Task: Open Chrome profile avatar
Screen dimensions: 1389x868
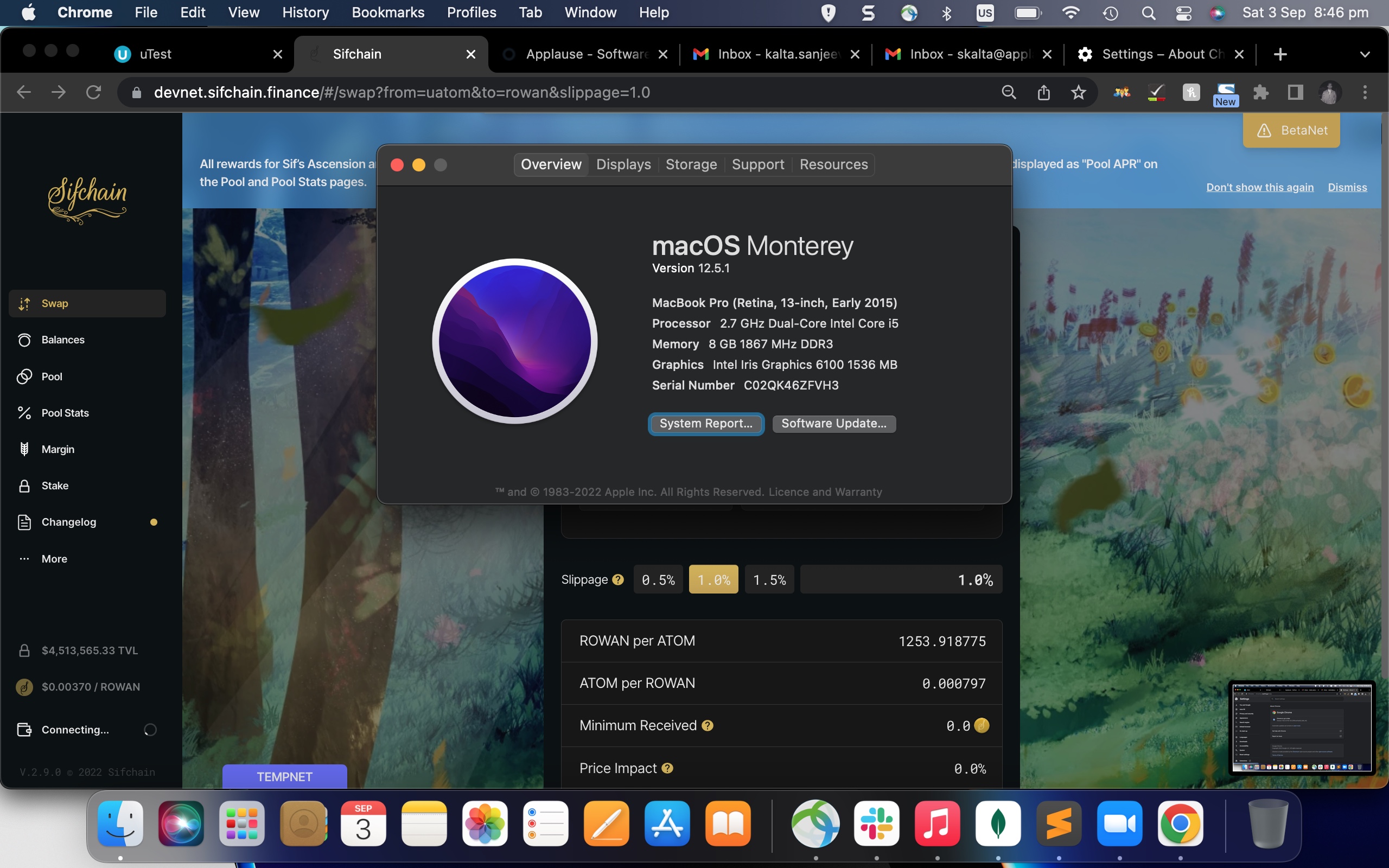Action: (1330, 92)
